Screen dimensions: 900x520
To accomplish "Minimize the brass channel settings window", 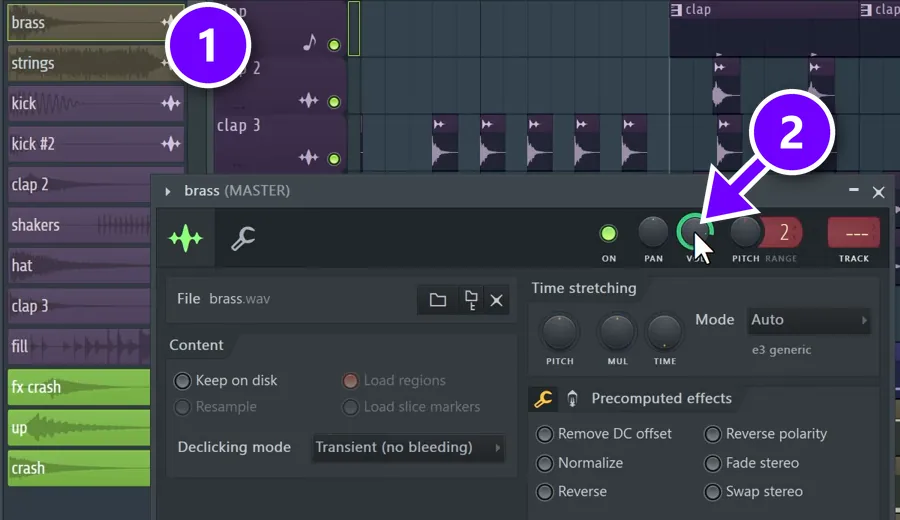I will (x=854, y=190).
